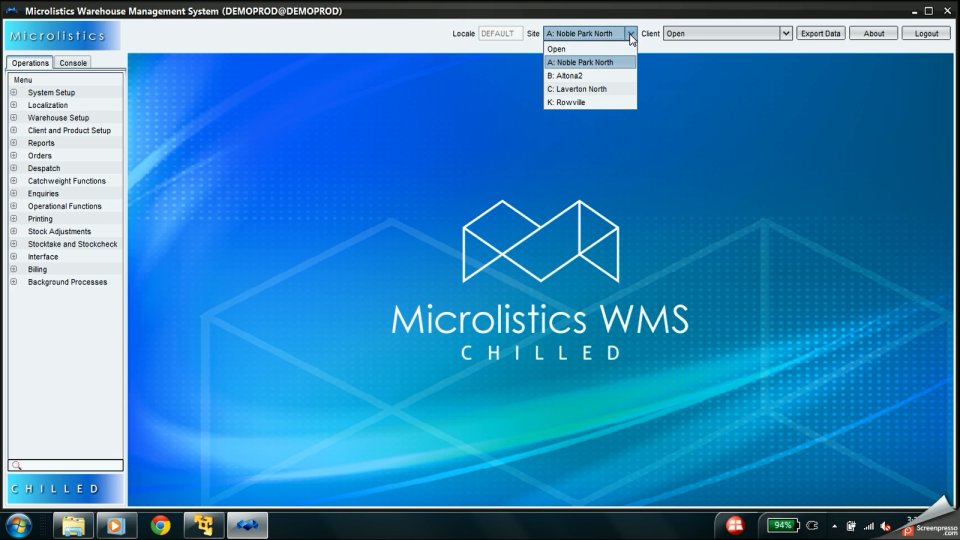Select the Stock Adjustments label
The height and width of the screenshot is (540, 960).
(59, 231)
